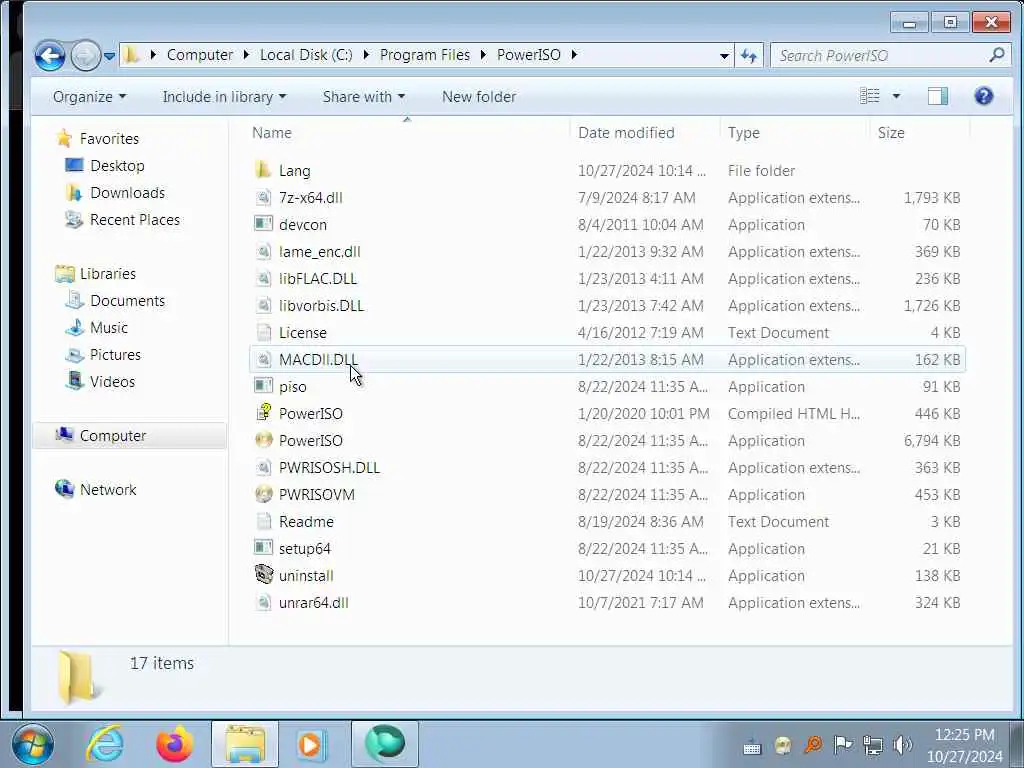This screenshot has height=768, width=1024.
Task: Select the 6,794 KB PowerISO application icon
Action: tap(263, 440)
